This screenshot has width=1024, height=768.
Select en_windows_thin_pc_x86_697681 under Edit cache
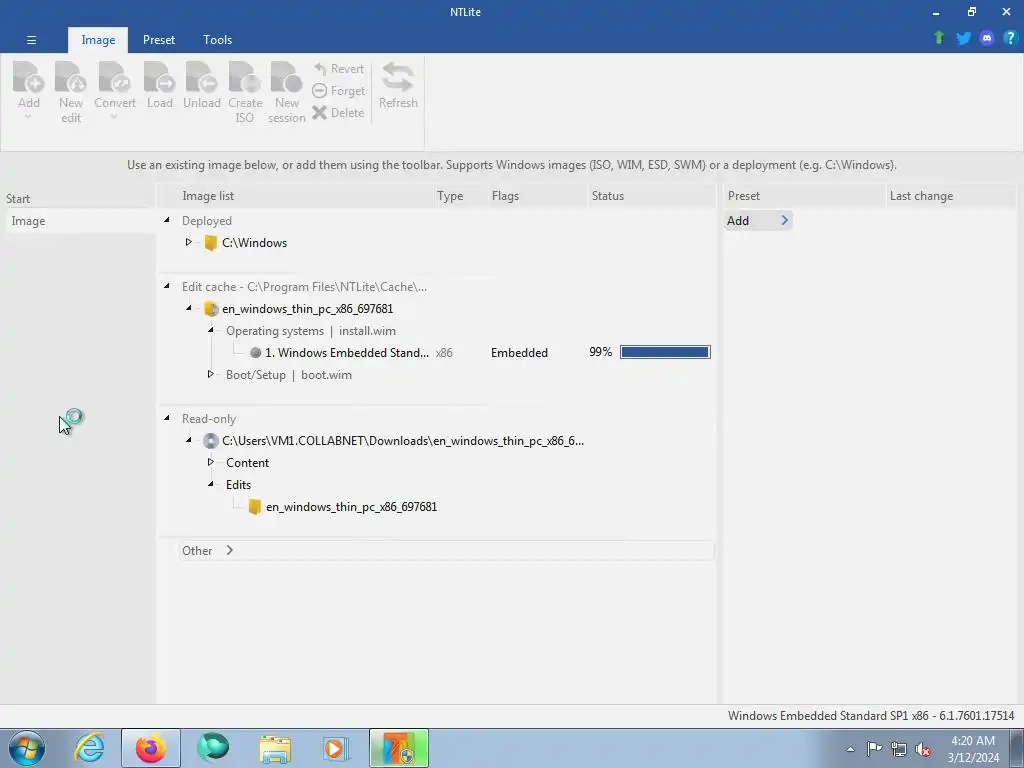(308, 309)
